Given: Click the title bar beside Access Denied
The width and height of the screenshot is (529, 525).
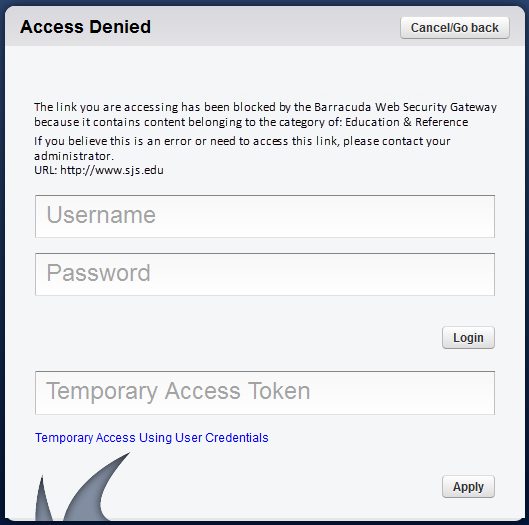Looking at the screenshot, I should [275, 27].
